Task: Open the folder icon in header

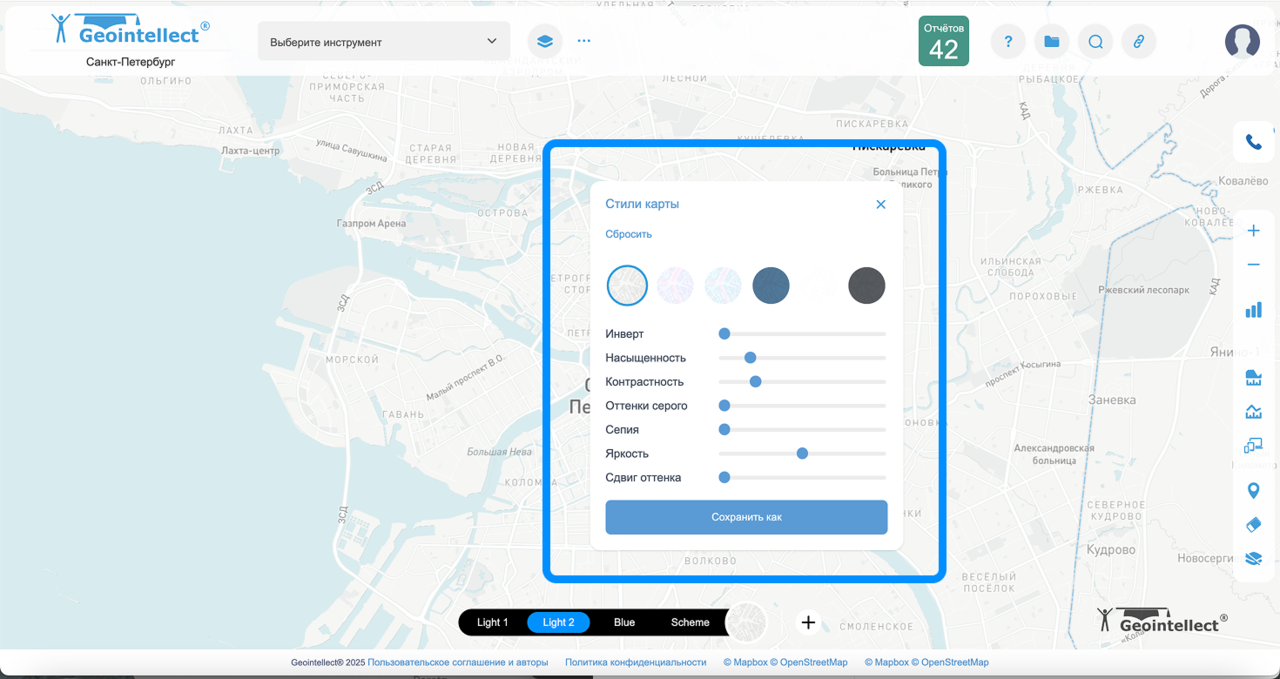Action: 1051,42
